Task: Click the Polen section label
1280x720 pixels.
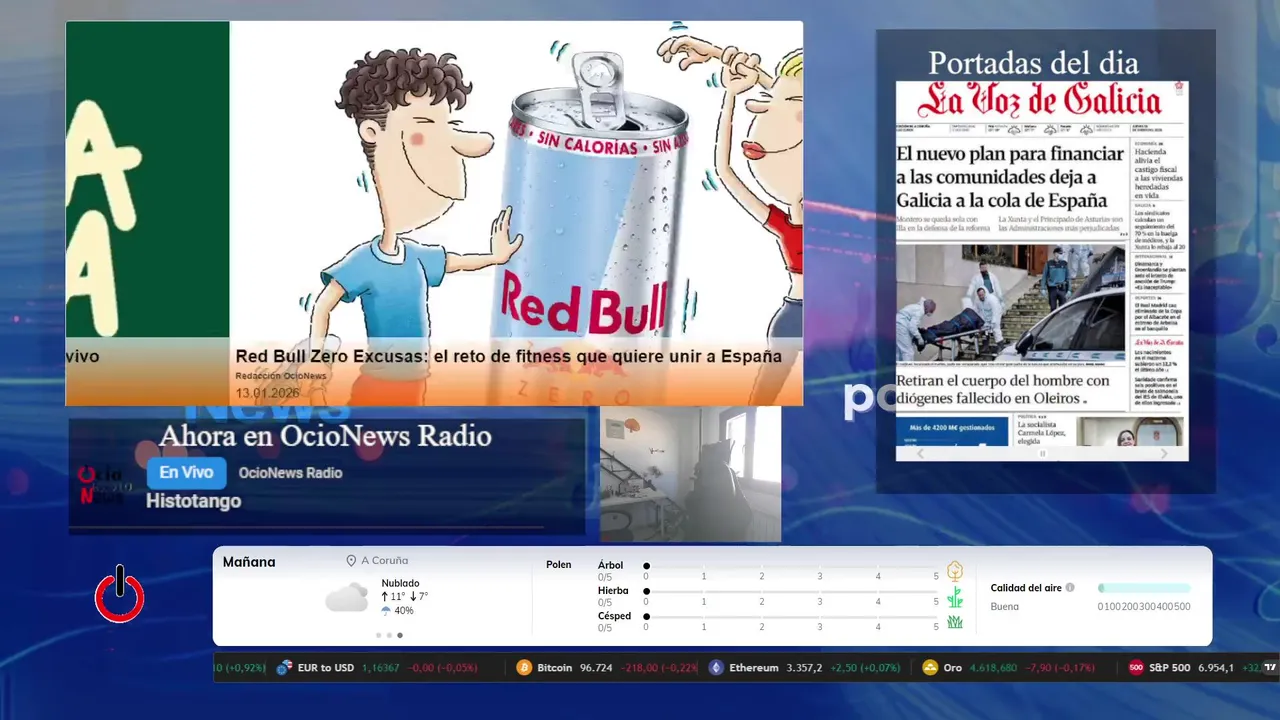Action: click(x=559, y=565)
